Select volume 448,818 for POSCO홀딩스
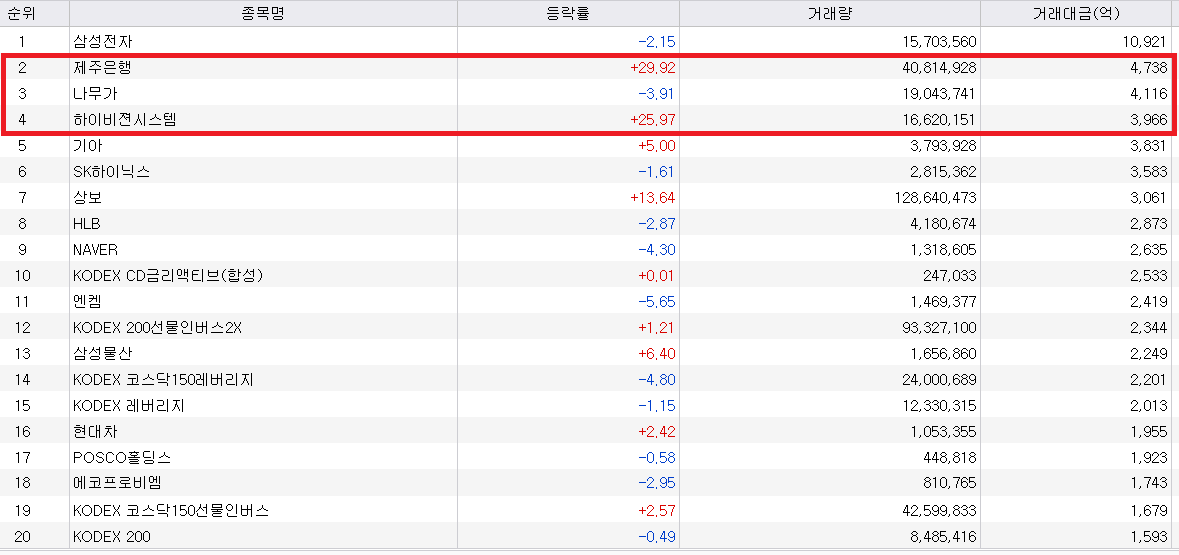This screenshot has height=555, width=1179. [x=950, y=458]
